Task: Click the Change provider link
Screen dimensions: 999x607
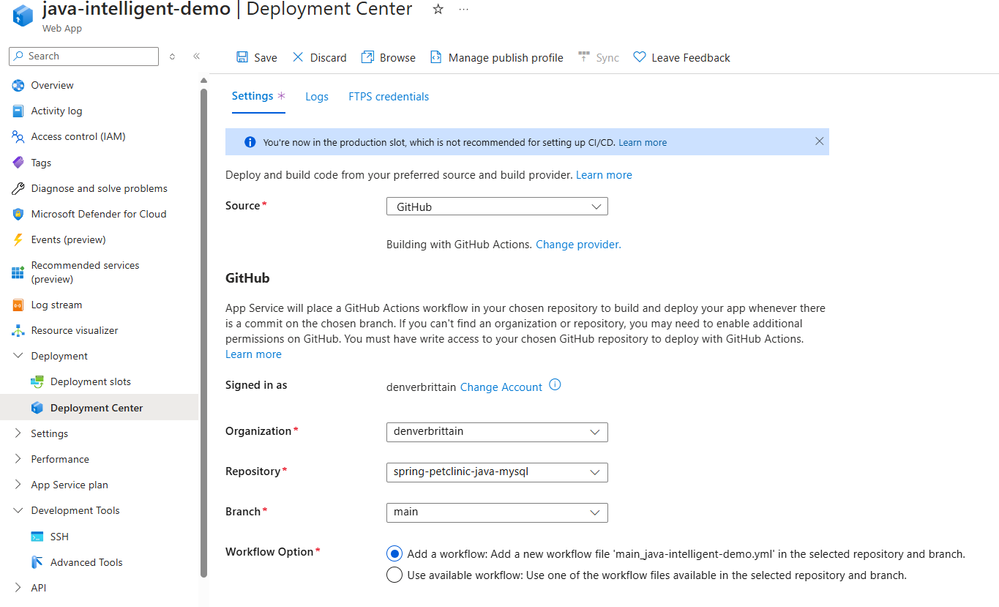Action: [579, 245]
